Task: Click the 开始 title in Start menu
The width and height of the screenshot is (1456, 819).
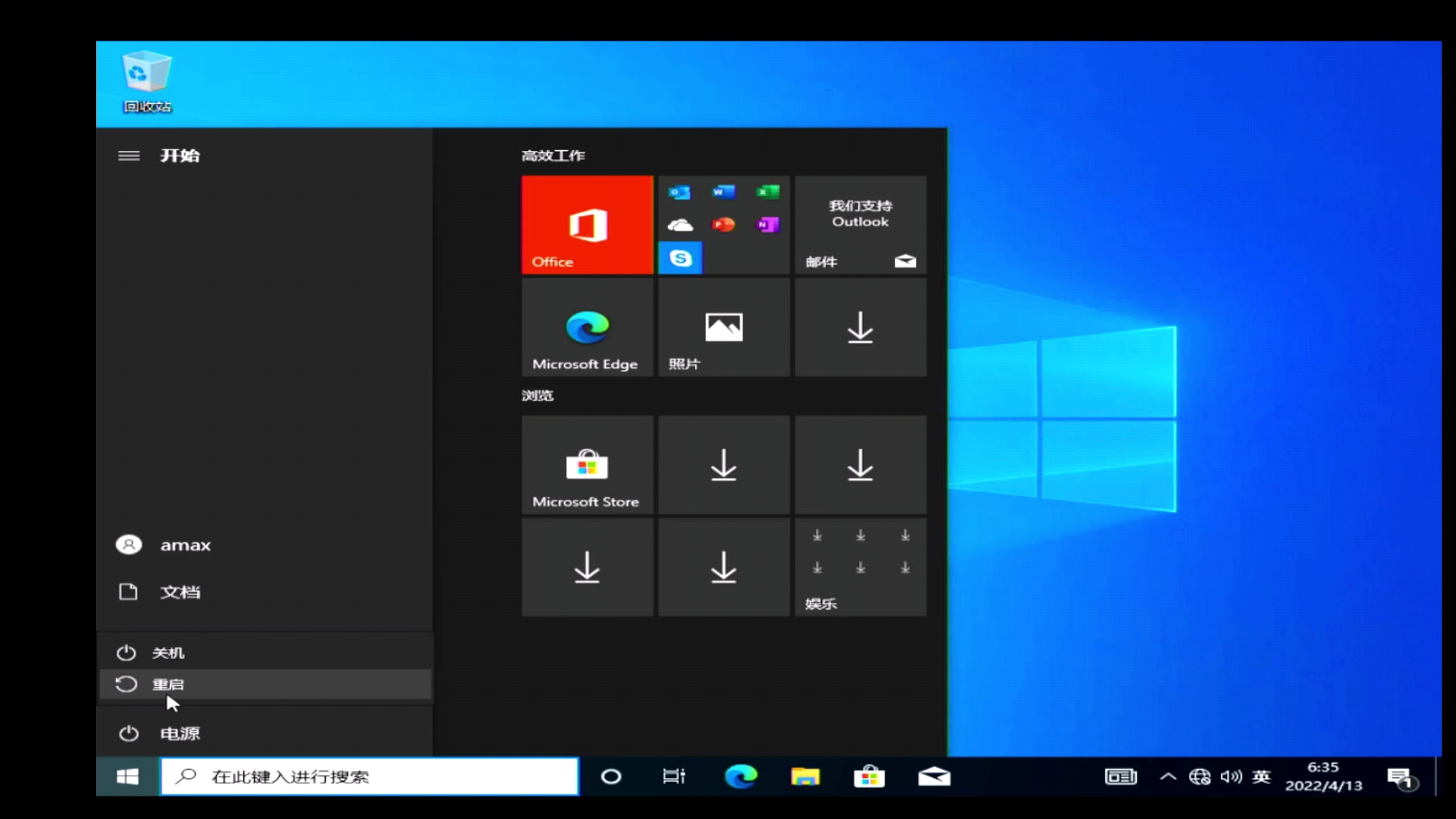Action: [x=180, y=155]
